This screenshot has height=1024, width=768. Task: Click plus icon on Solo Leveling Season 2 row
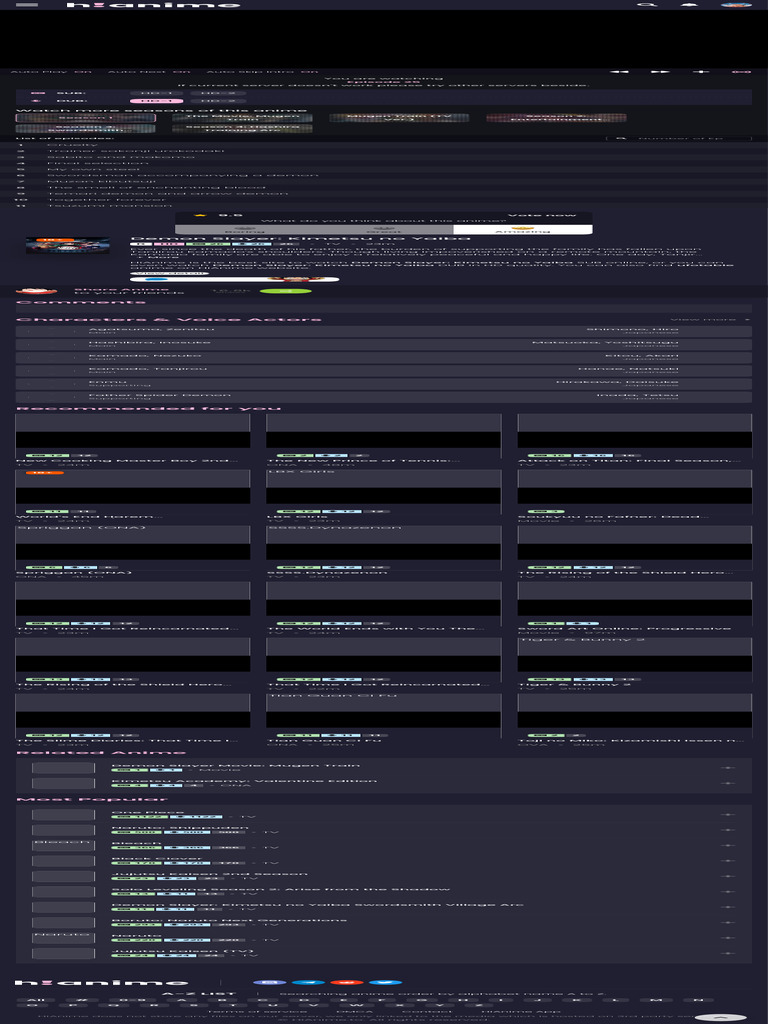coord(728,892)
